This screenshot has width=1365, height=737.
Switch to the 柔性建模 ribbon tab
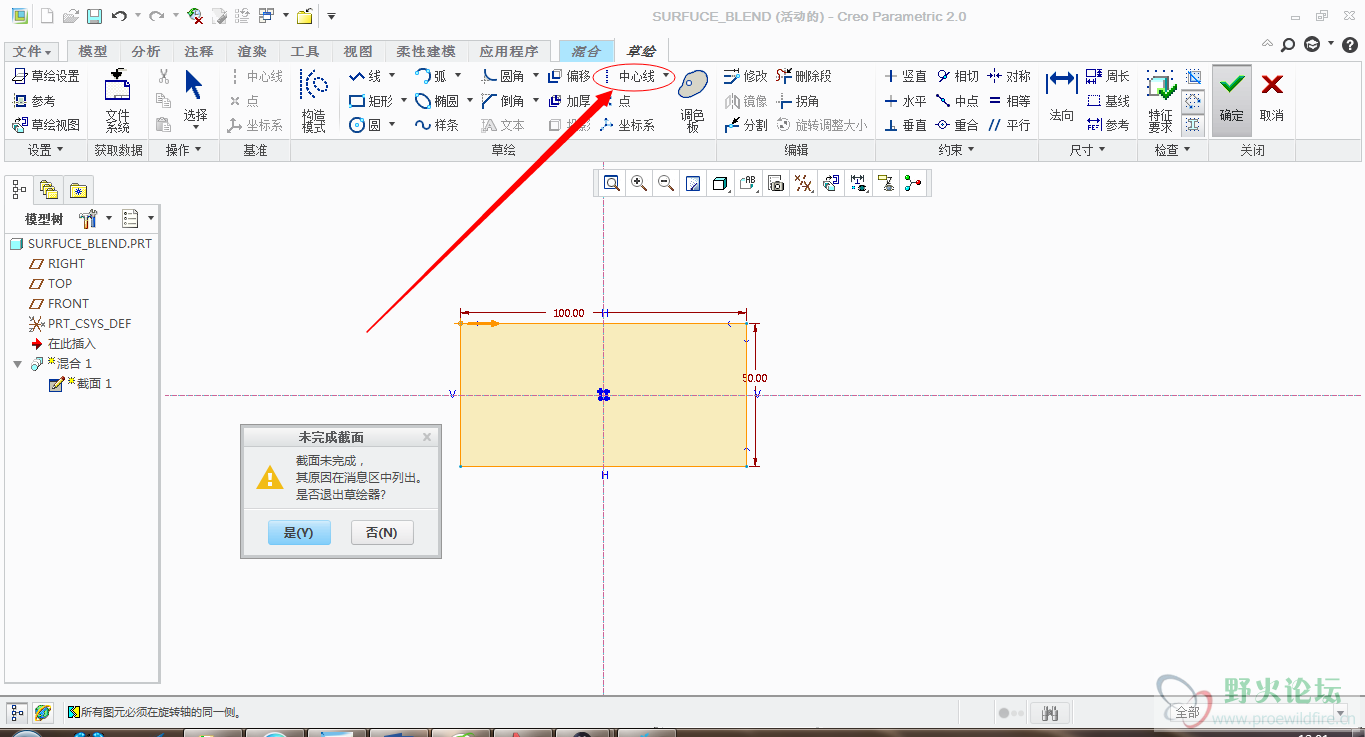425,52
